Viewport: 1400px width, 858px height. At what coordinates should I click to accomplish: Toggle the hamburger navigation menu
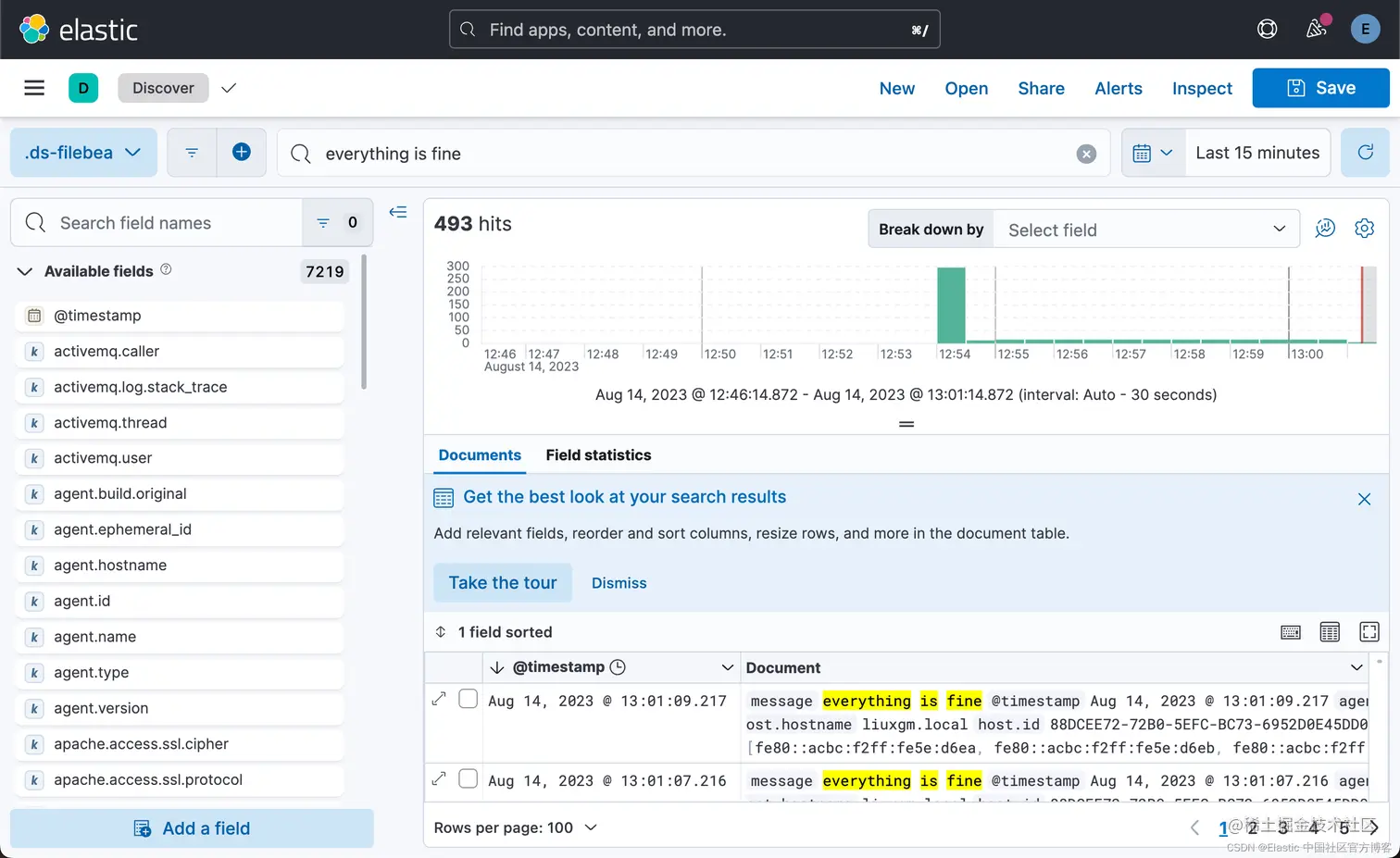click(x=34, y=88)
